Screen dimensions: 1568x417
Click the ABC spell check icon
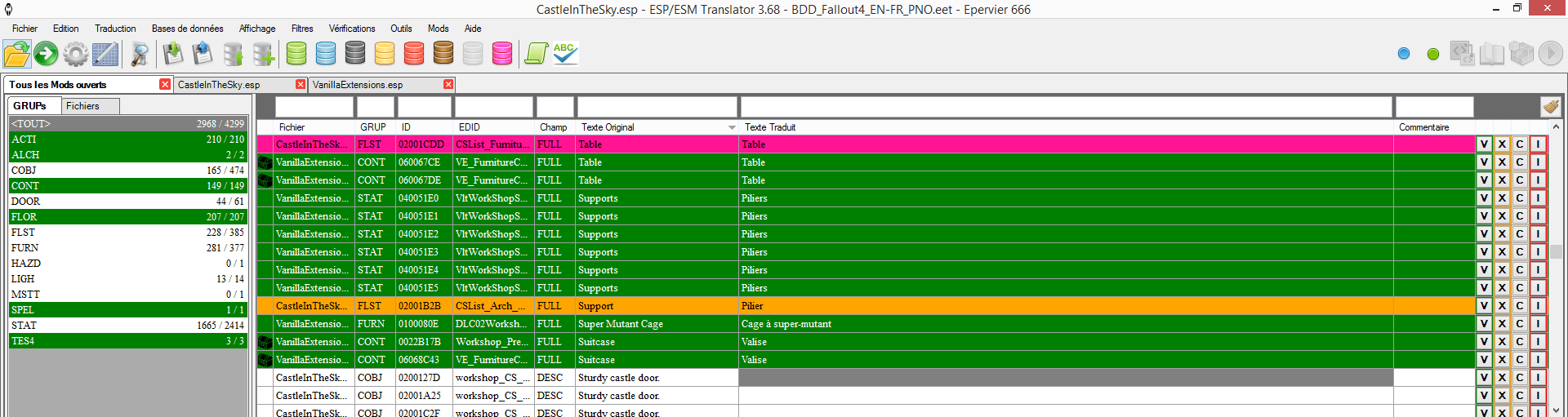564,54
